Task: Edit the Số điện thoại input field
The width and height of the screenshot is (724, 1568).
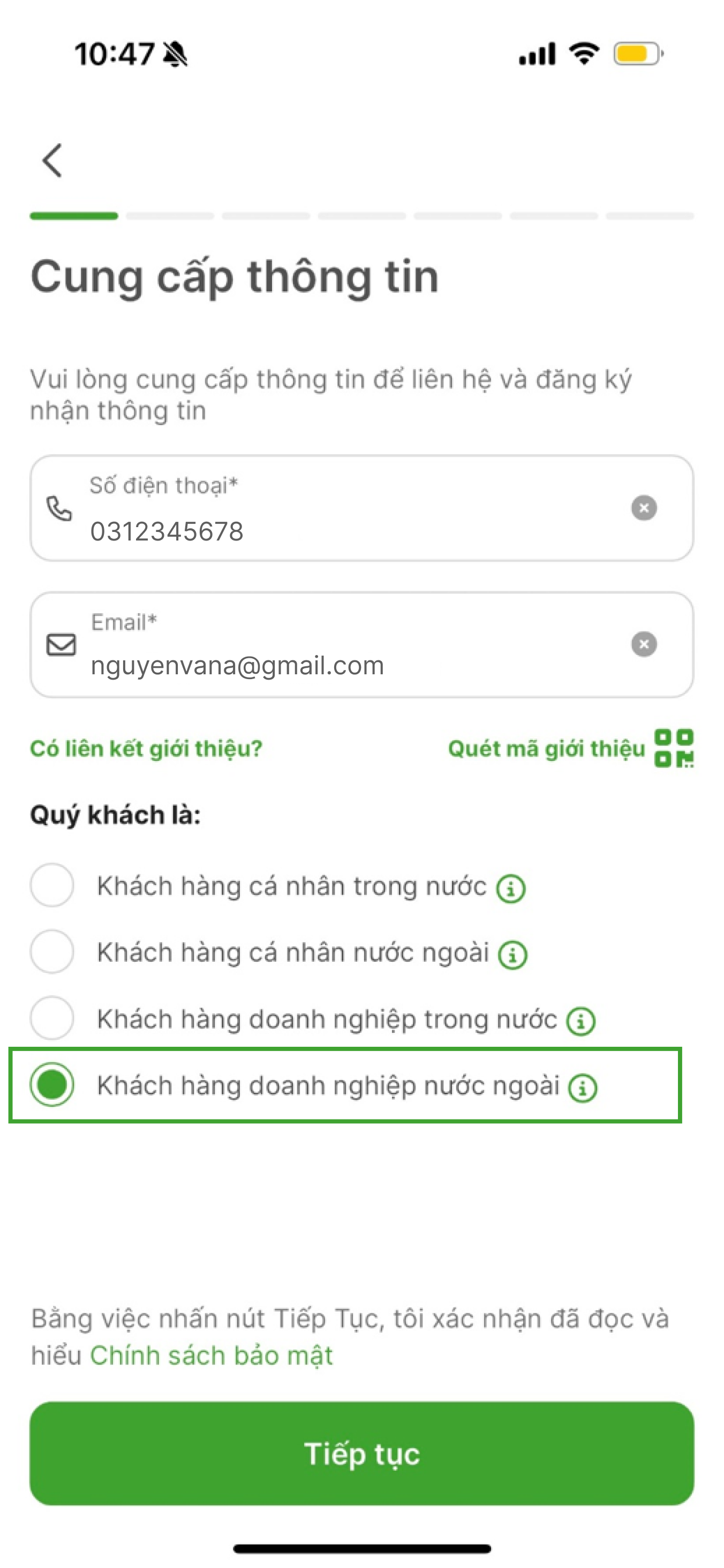Action: (x=361, y=508)
